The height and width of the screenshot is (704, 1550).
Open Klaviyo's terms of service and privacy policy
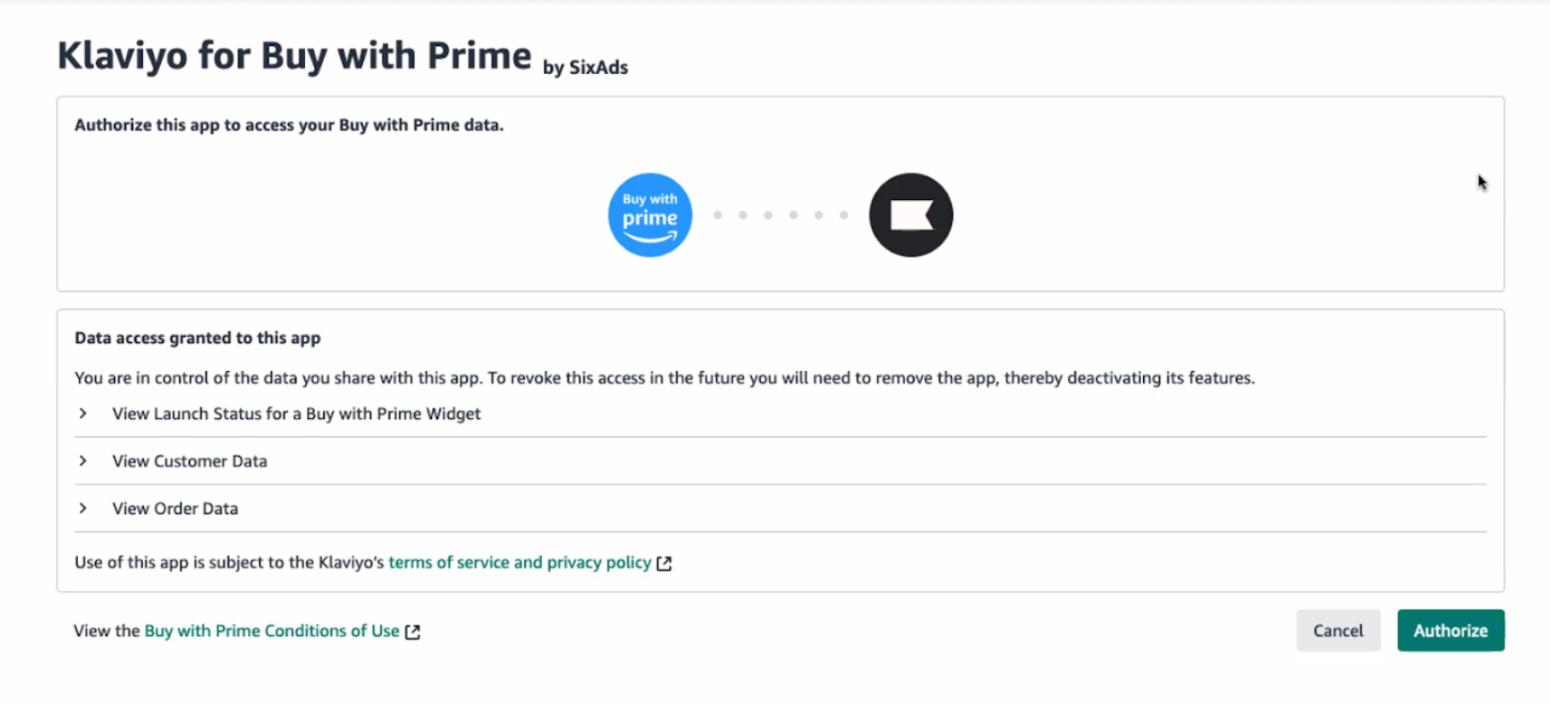[x=519, y=563]
